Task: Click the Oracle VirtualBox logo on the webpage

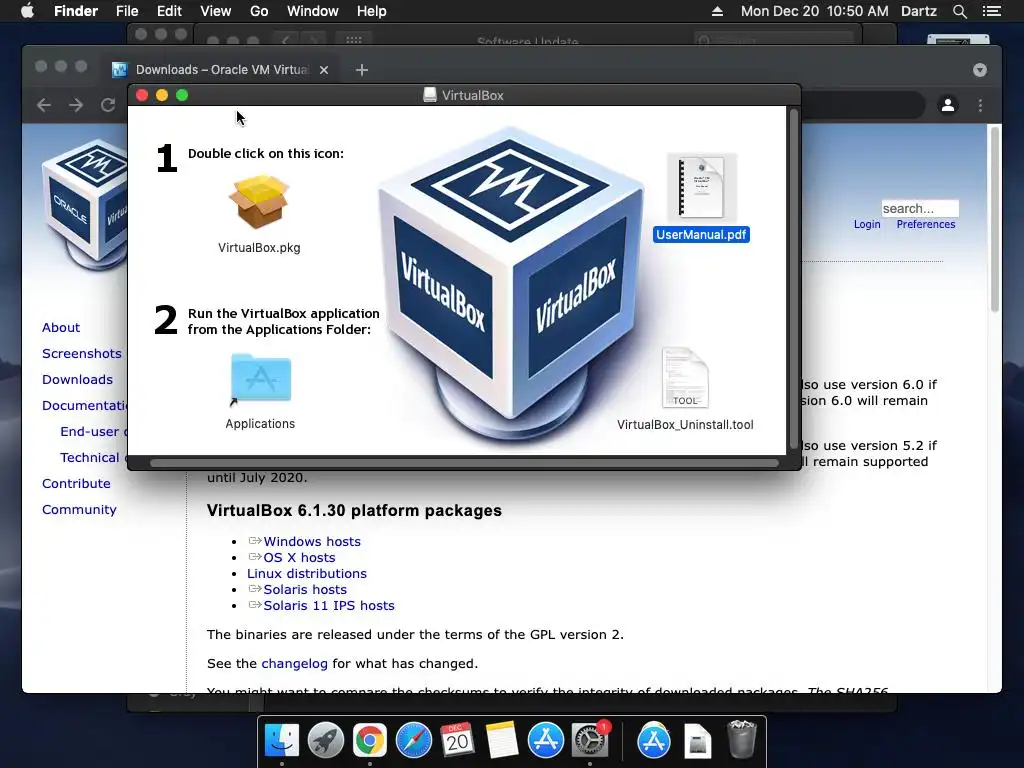Action: pyautogui.click(x=85, y=205)
